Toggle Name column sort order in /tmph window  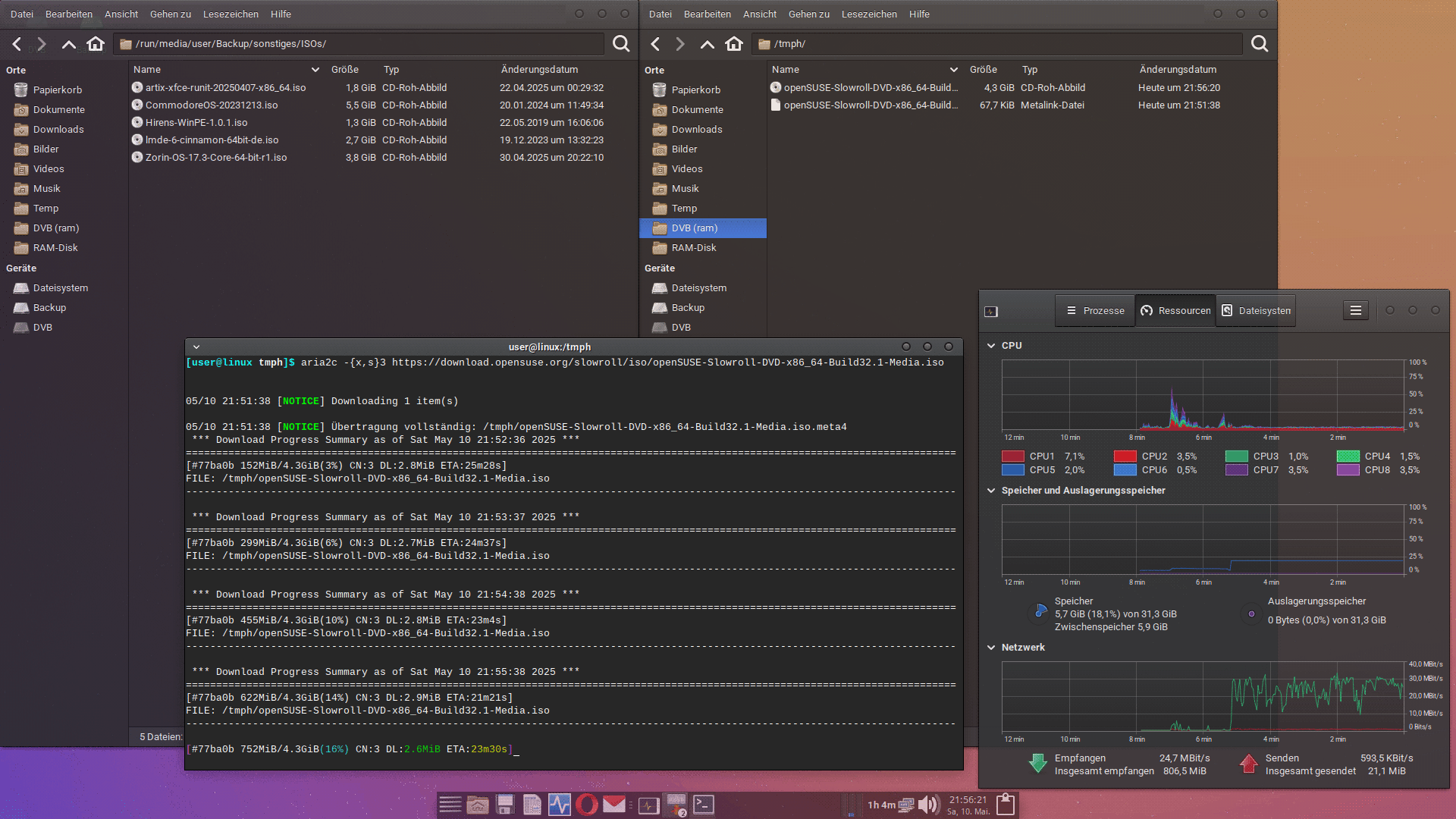[x=952, y=69]
